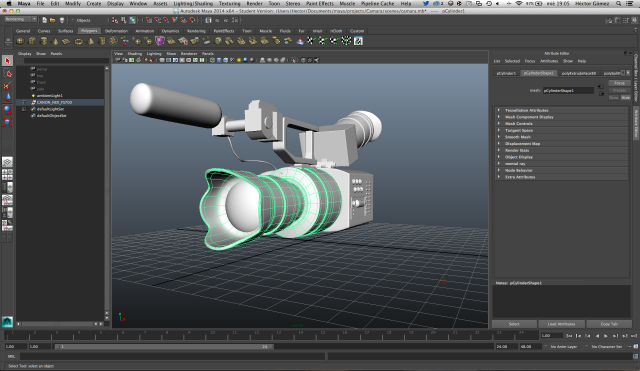Create a polygon cylinder from shelf
The width and height of the screenshot is (640, 371).
[x=44, y=41]
